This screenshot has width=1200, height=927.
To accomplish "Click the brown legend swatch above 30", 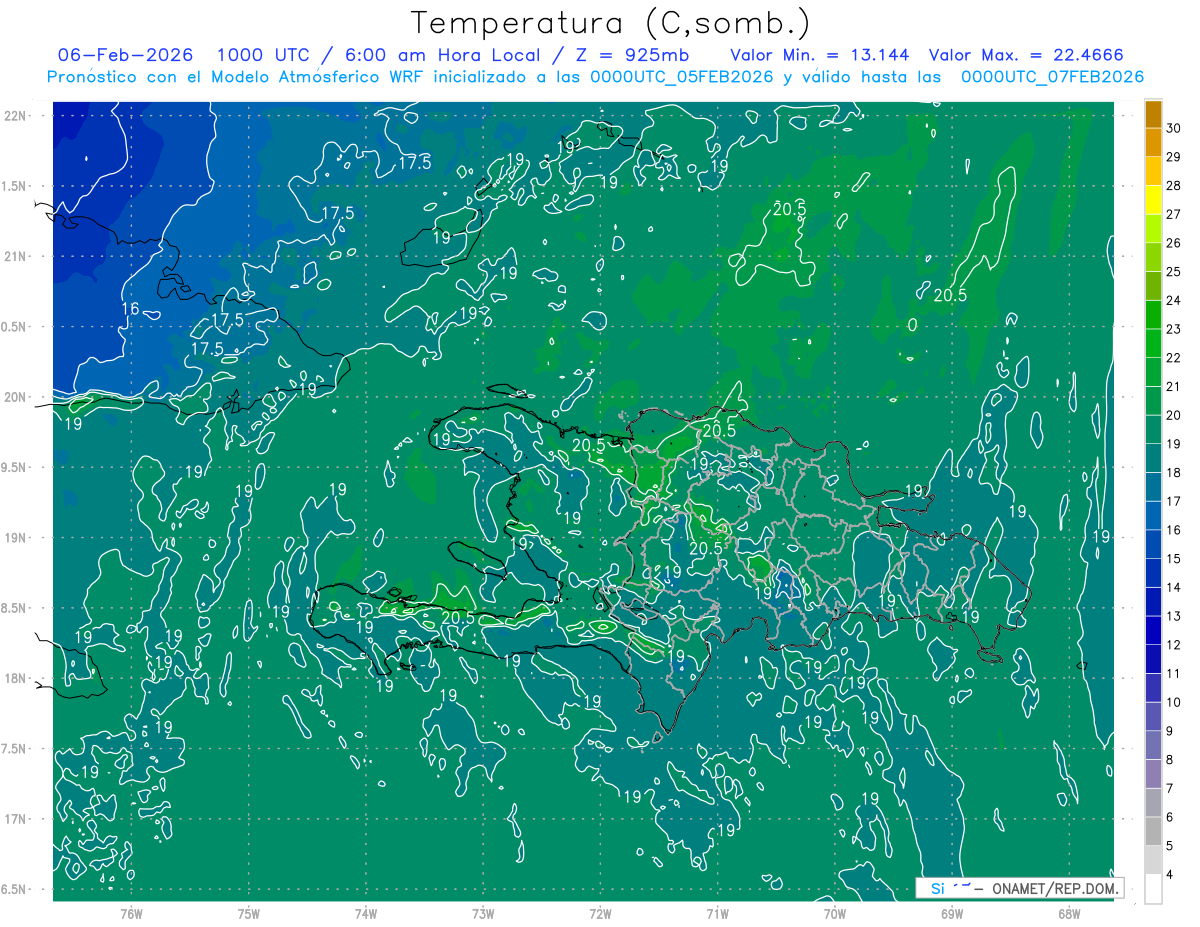I will tap(1153, 114).
